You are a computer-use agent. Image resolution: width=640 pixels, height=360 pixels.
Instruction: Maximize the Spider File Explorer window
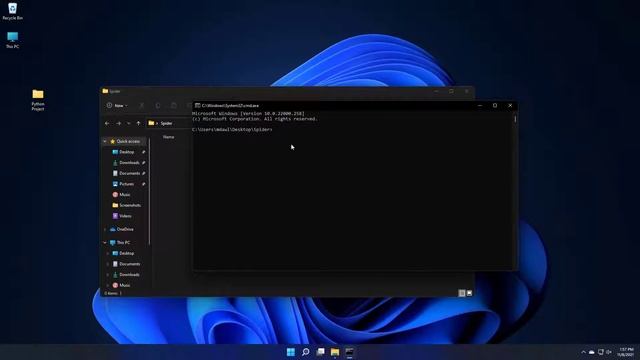pyautogui.click(x=451, y=91)
